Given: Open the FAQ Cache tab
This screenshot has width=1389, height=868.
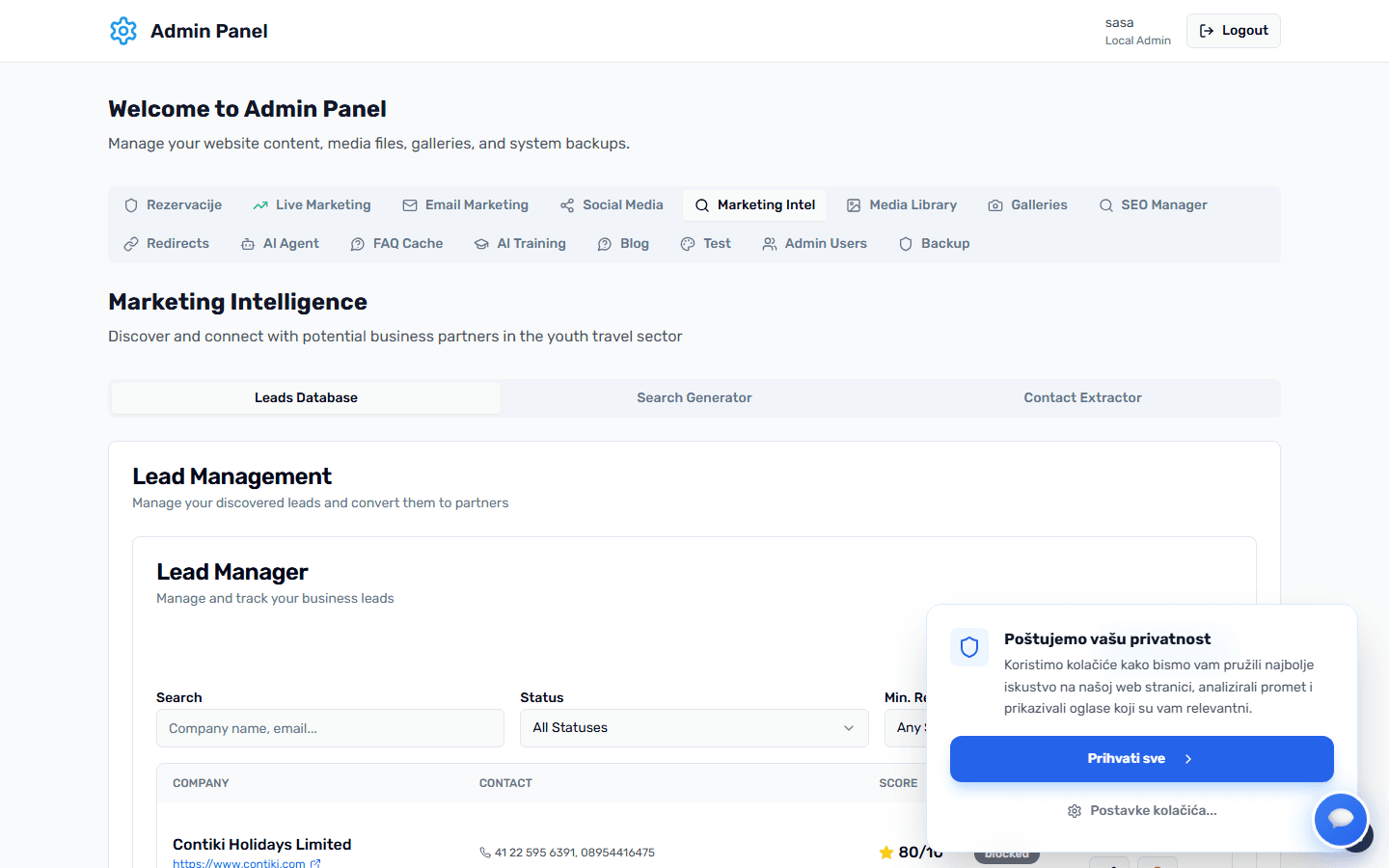Looking at the screenshot, I should [396, 244].
